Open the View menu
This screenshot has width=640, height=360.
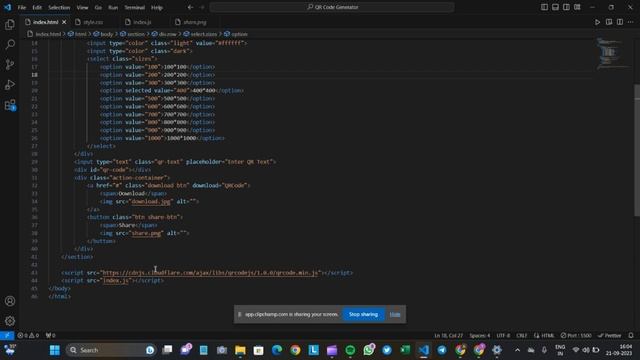pyautogui.click(x=82, y=7)
